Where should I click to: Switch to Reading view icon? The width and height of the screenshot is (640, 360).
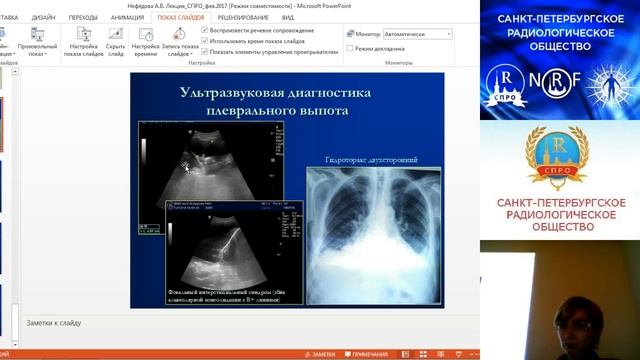[441, 354]
